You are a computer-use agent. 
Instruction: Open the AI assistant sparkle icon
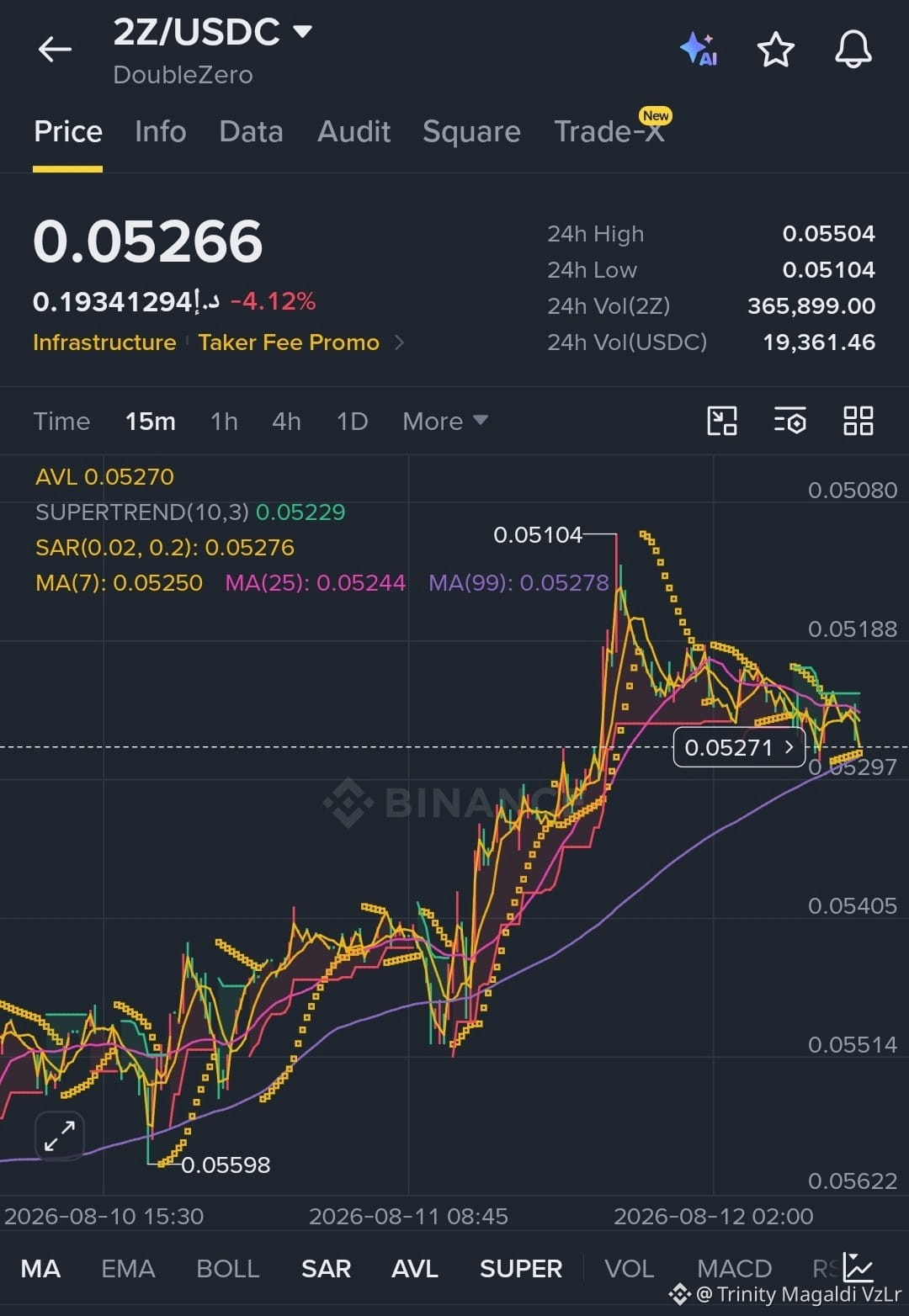coord(699,49)
